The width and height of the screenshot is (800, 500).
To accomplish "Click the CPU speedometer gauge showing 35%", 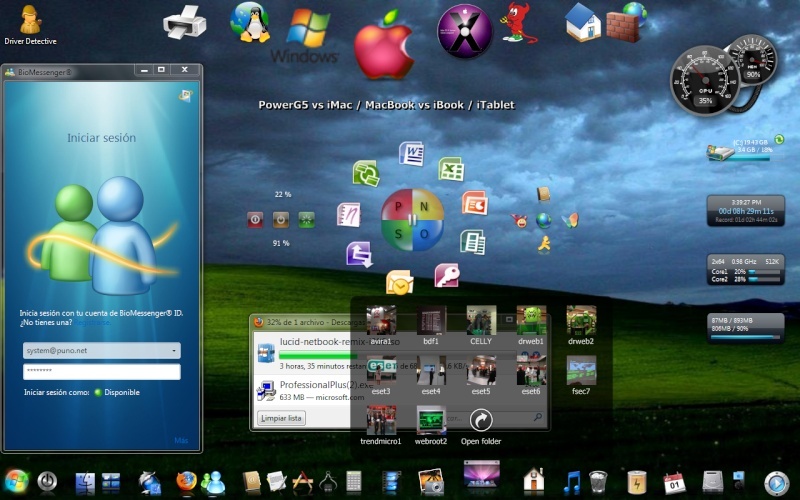I will (705, 81).
